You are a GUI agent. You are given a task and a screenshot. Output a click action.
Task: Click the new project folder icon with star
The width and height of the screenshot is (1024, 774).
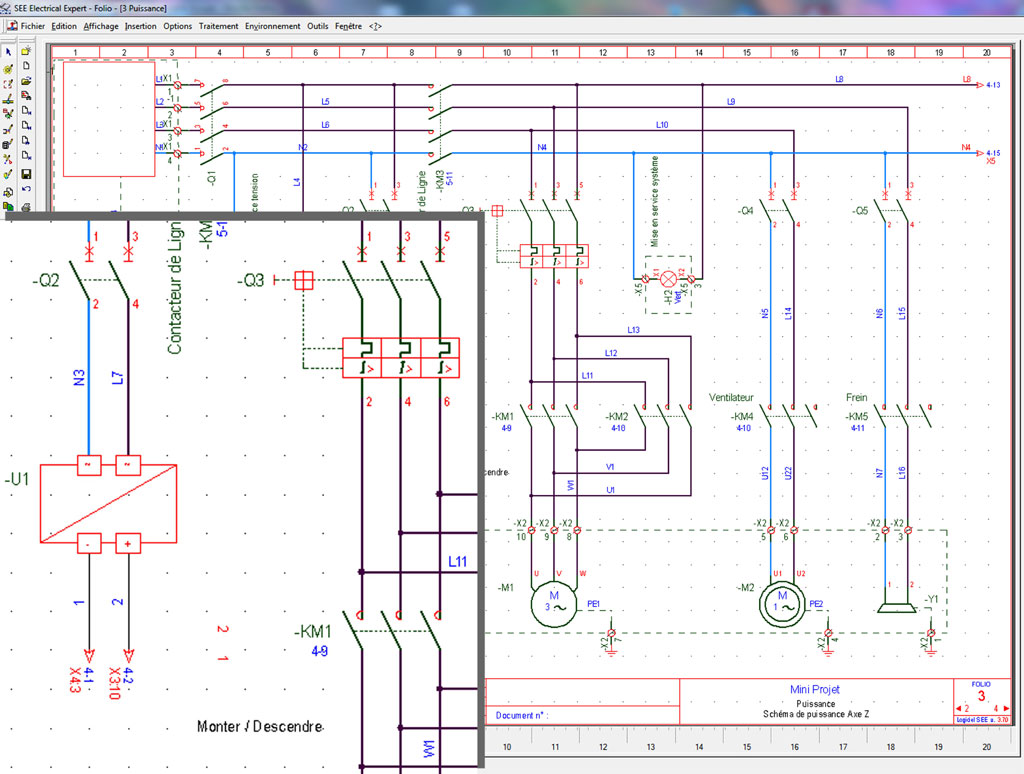click(x=26, y=51)
